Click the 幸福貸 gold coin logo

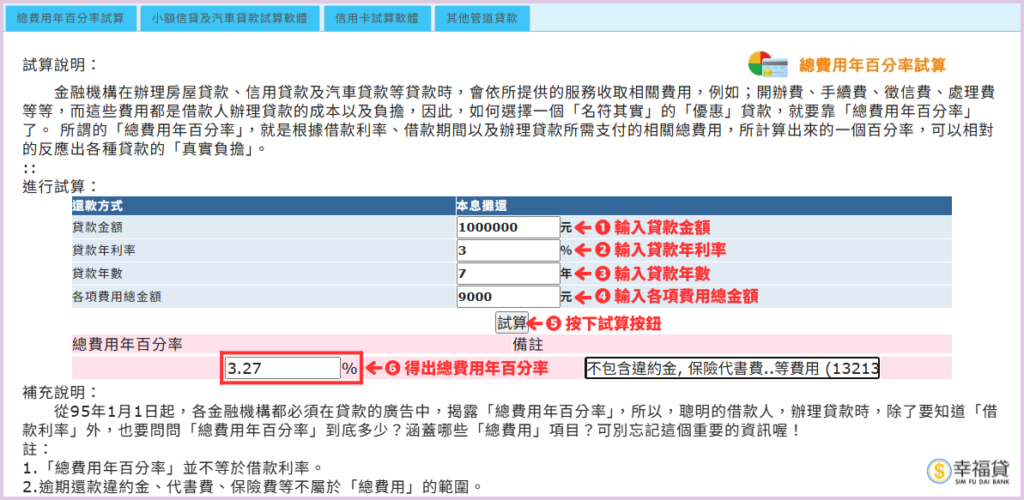click(940, 471)
